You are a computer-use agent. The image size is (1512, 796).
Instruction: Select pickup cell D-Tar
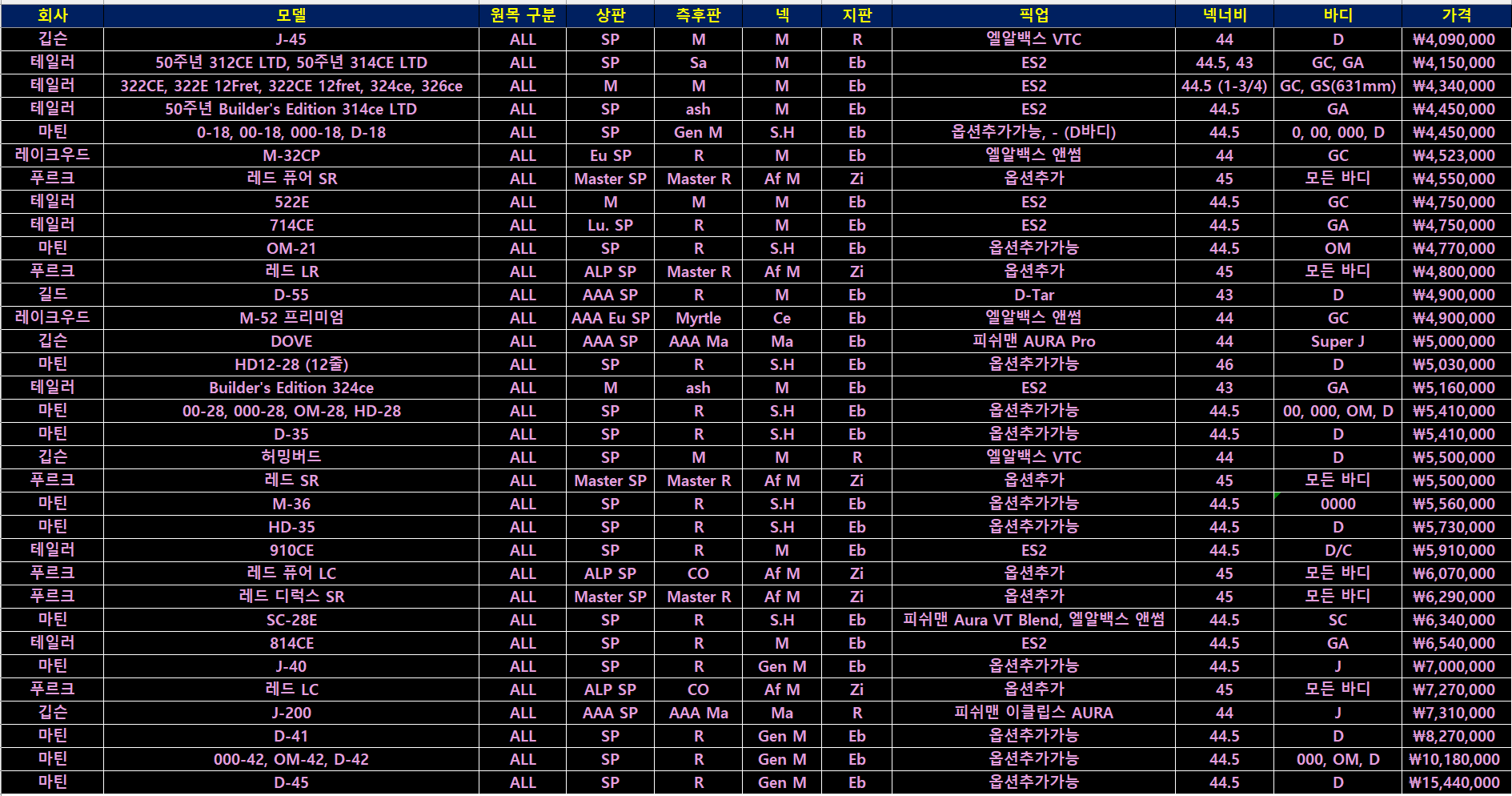(x=1033, y=295)
